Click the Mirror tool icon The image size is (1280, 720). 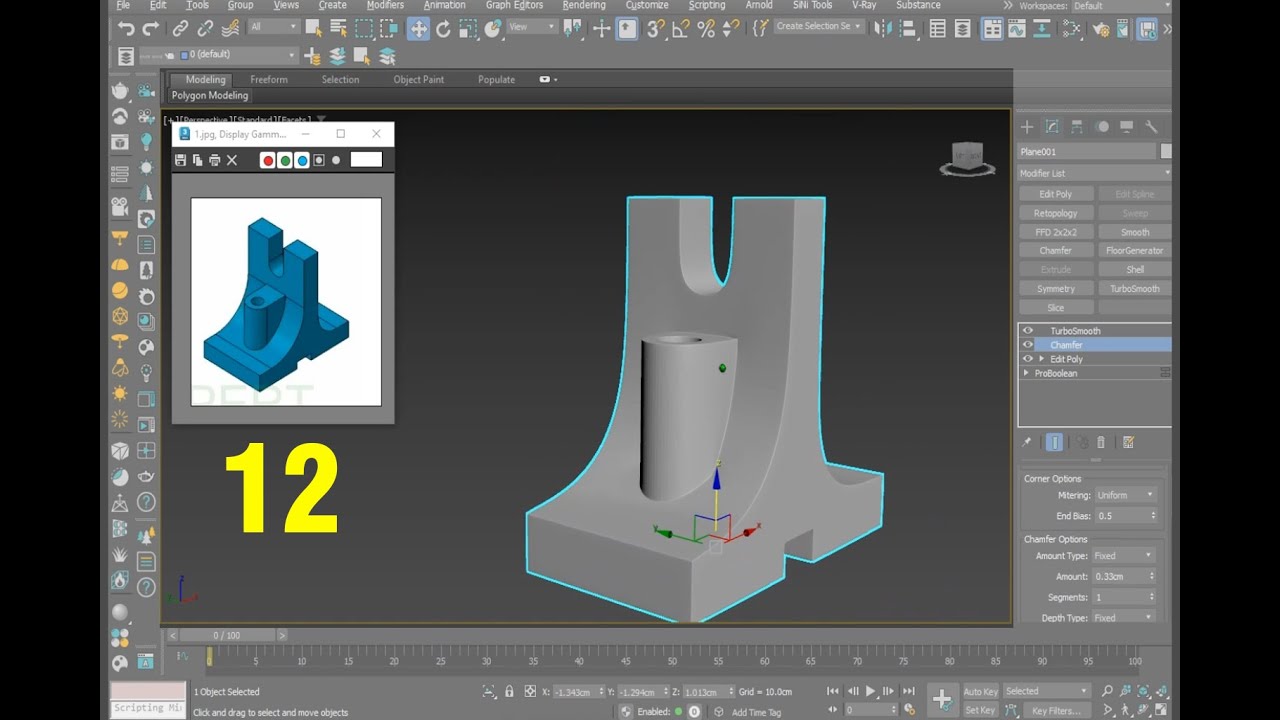[x=882, y=29]
